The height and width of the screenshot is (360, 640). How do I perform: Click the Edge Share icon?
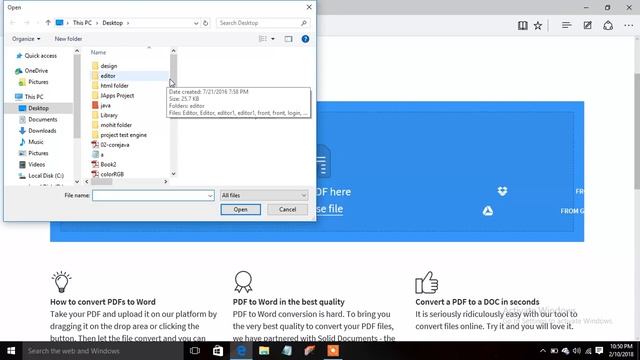(x=608, y=25)
